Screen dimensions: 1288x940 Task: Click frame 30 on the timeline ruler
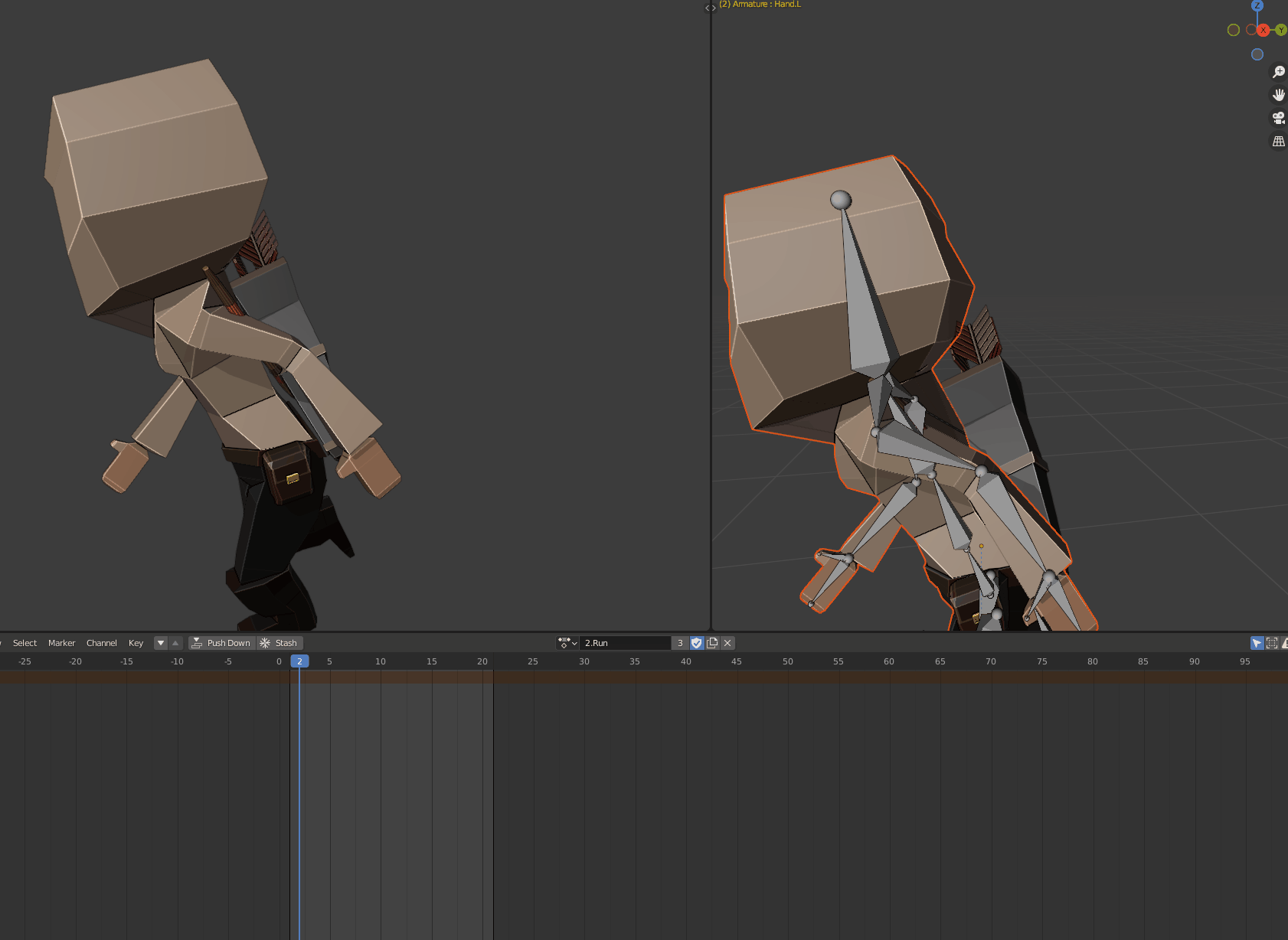pos(584,661)
